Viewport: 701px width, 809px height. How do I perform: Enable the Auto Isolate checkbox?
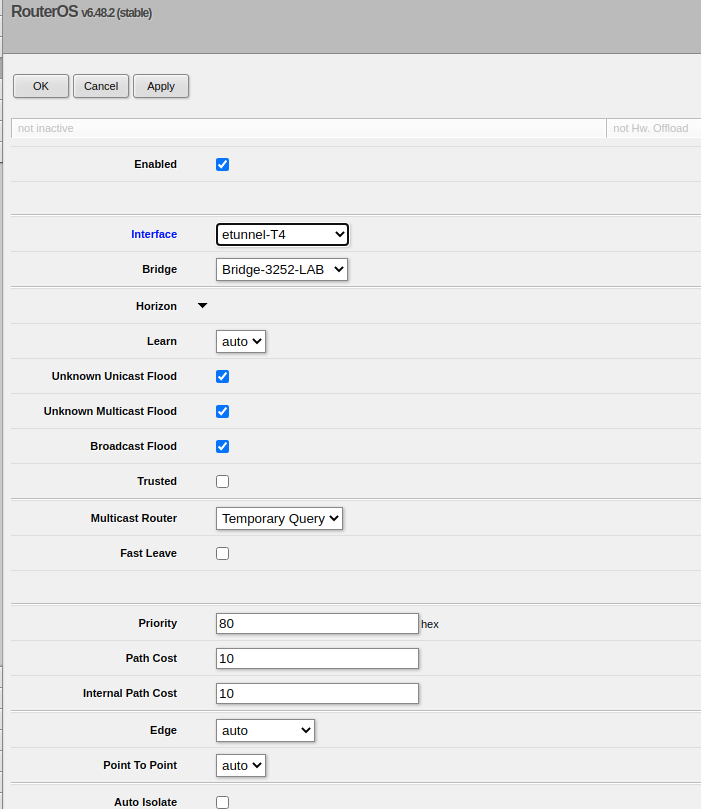(x=223, y=802)
